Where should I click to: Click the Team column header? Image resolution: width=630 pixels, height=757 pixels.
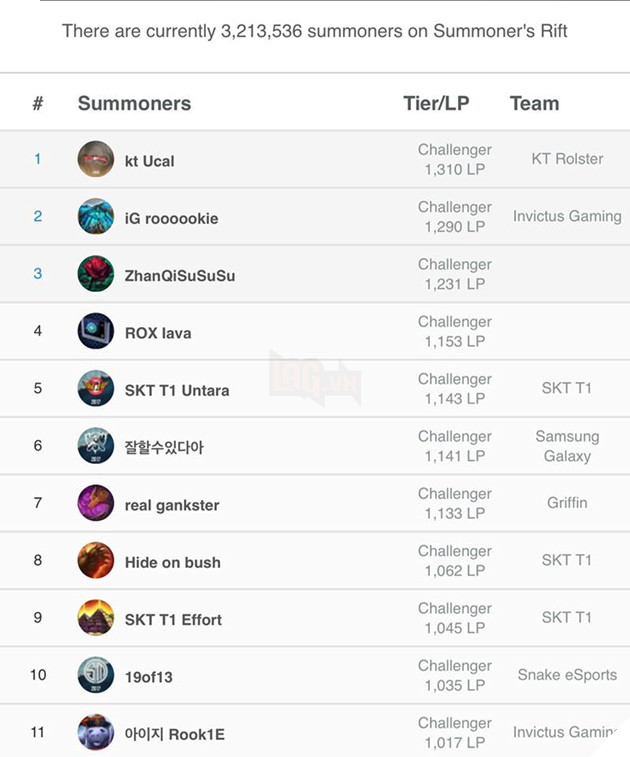click(534, 103)
